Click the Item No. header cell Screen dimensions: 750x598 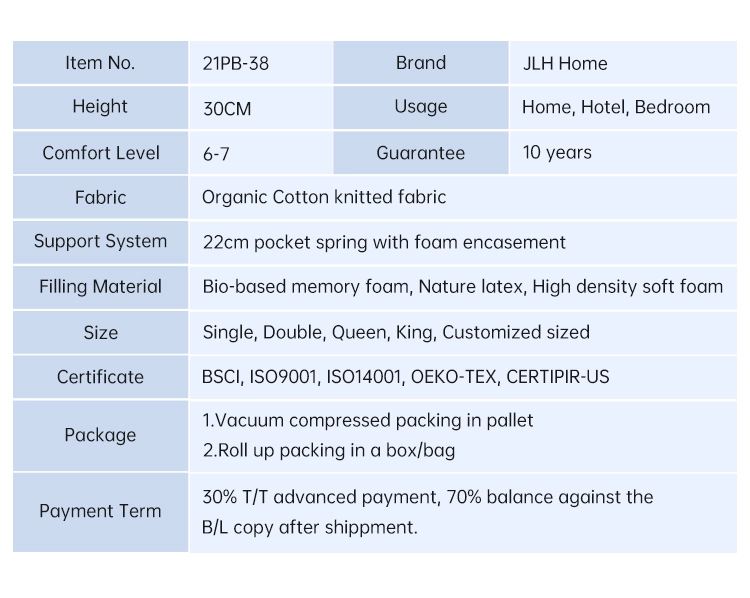point(100,63)
